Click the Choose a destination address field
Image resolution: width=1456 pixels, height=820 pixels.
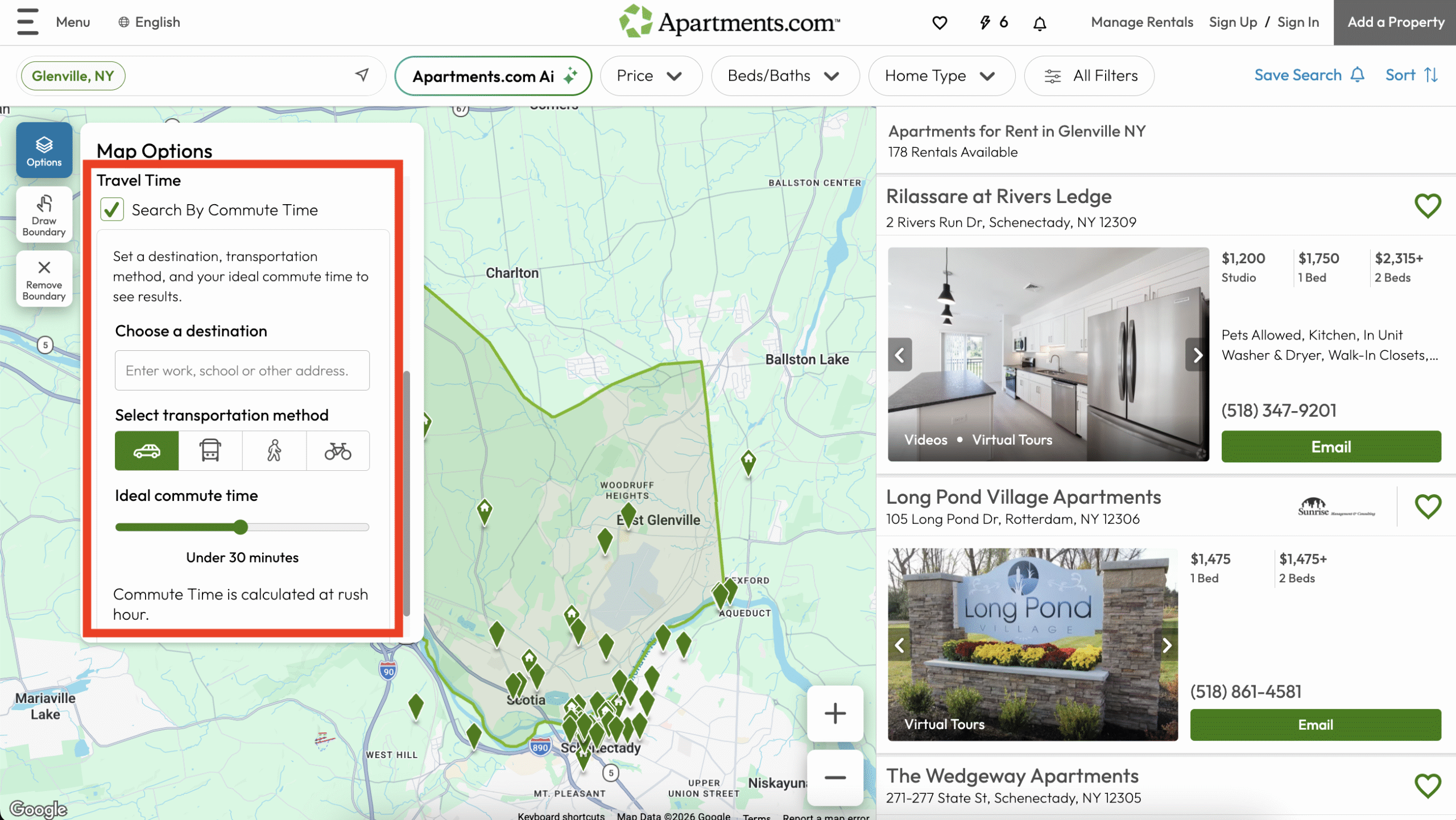242,370
